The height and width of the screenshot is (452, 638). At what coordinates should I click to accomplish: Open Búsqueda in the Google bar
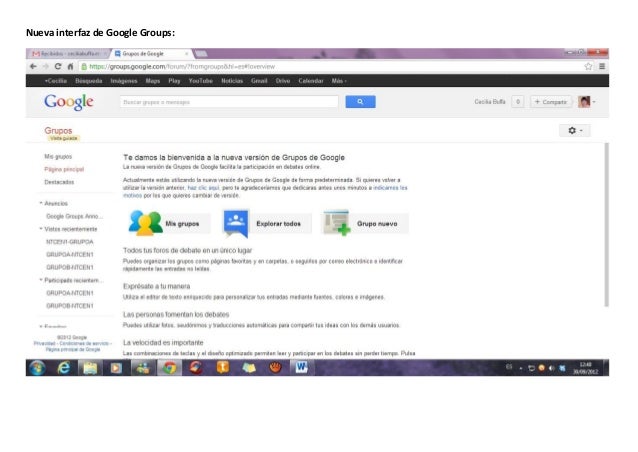coord(89,81)
